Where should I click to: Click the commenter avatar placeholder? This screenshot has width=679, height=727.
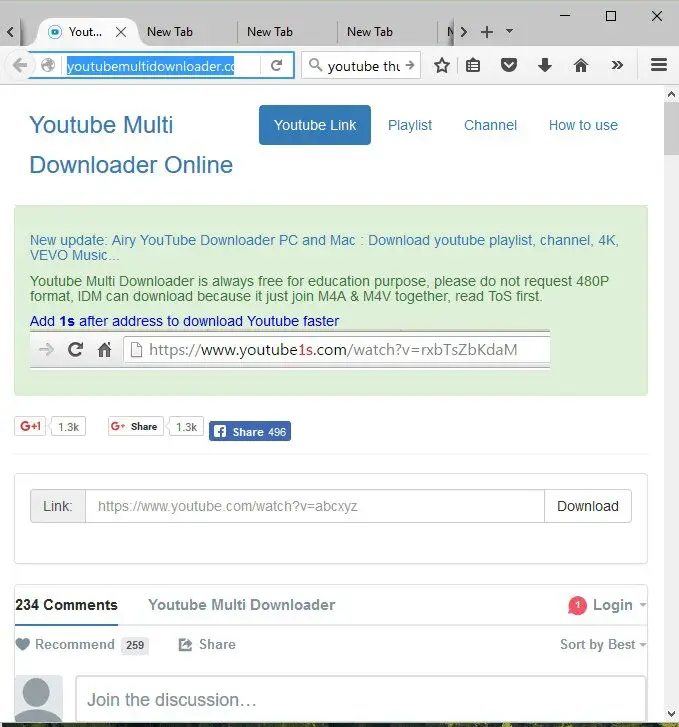pos(38,699)
